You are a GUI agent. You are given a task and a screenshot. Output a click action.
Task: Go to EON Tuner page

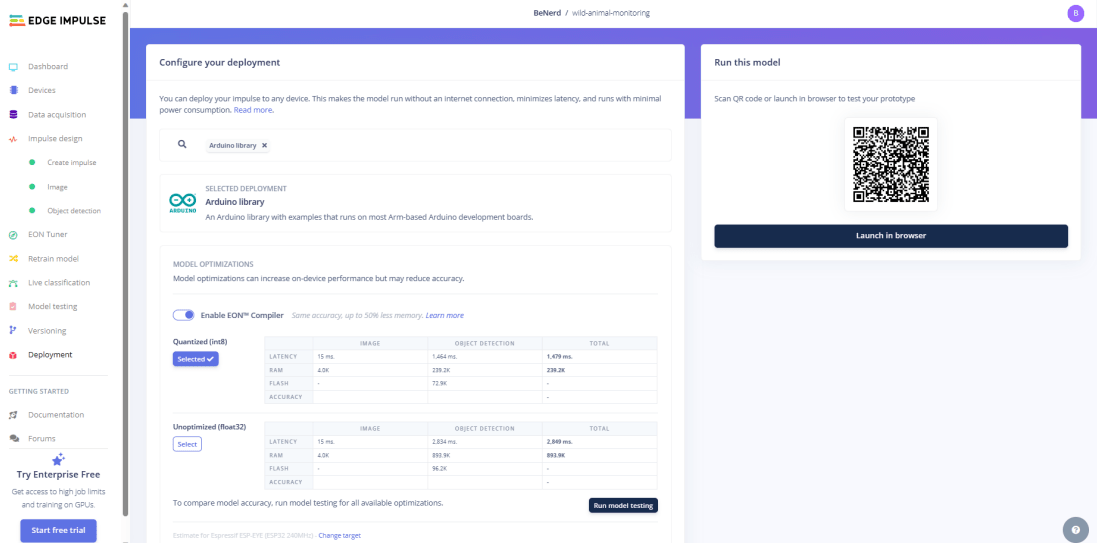[48, 234]
